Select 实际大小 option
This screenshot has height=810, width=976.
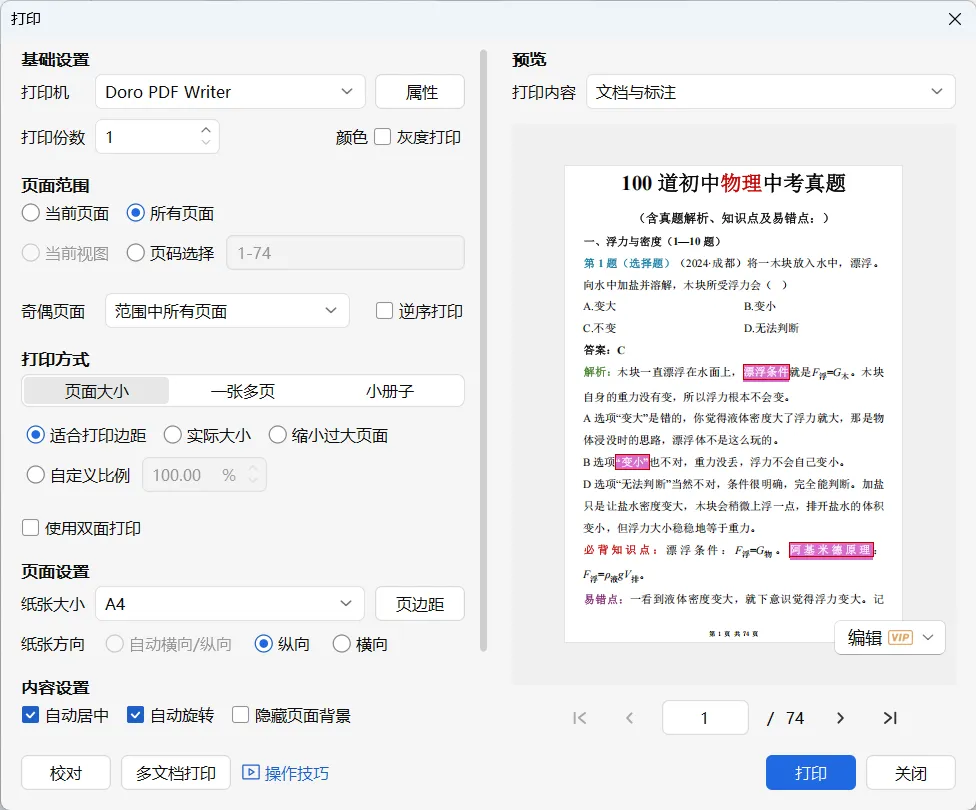[x=172, y=435]
